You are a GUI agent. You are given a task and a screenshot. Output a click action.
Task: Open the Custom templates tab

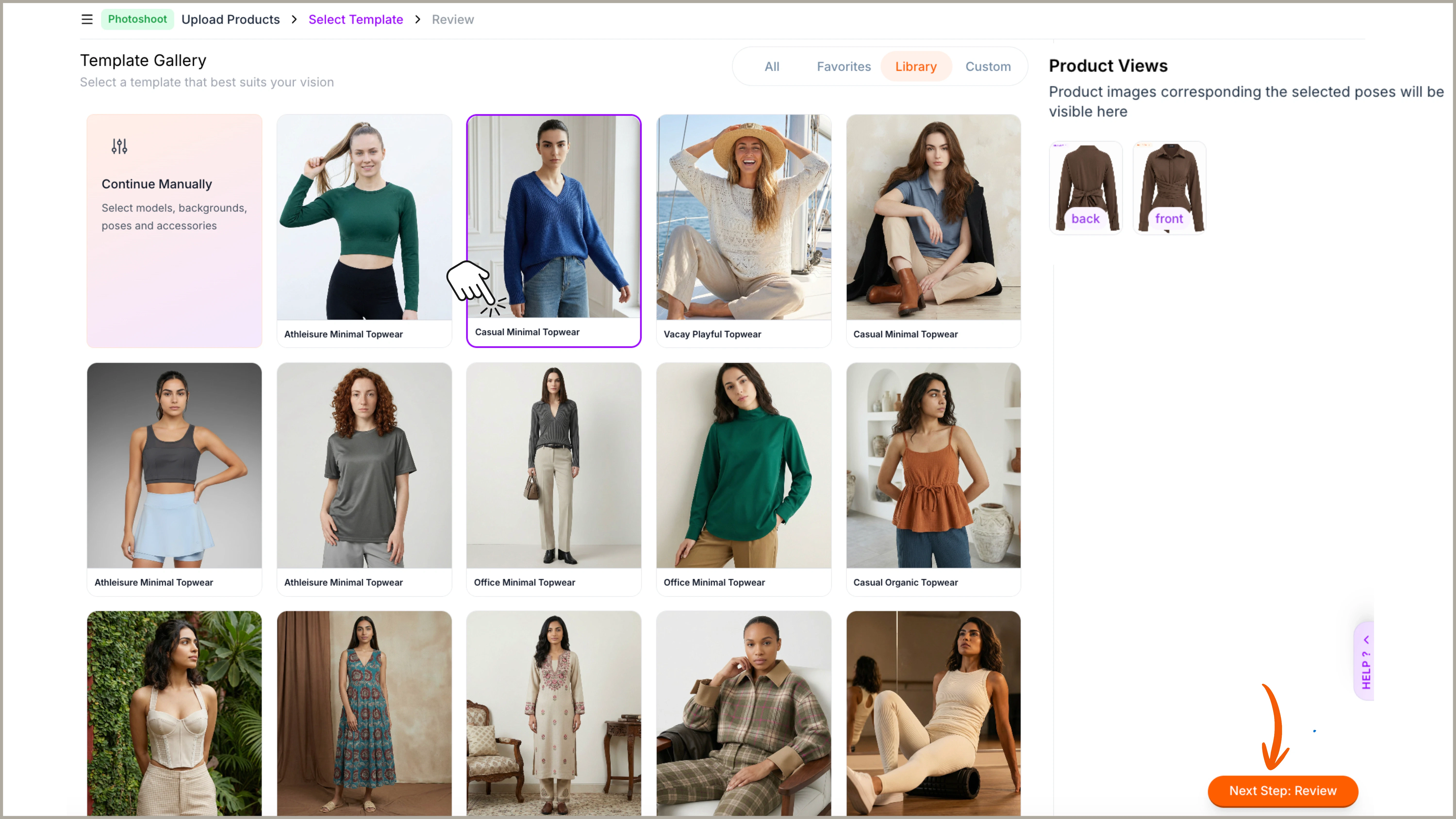coord(987,67)
